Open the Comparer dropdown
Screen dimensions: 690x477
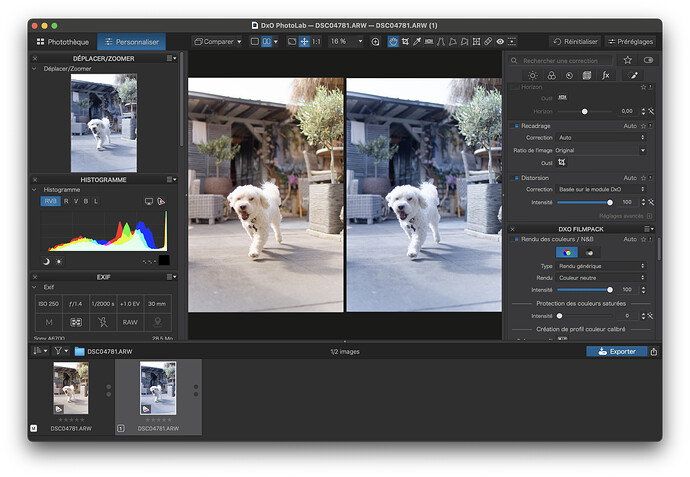pyautogui.click(x=218, y=41)
